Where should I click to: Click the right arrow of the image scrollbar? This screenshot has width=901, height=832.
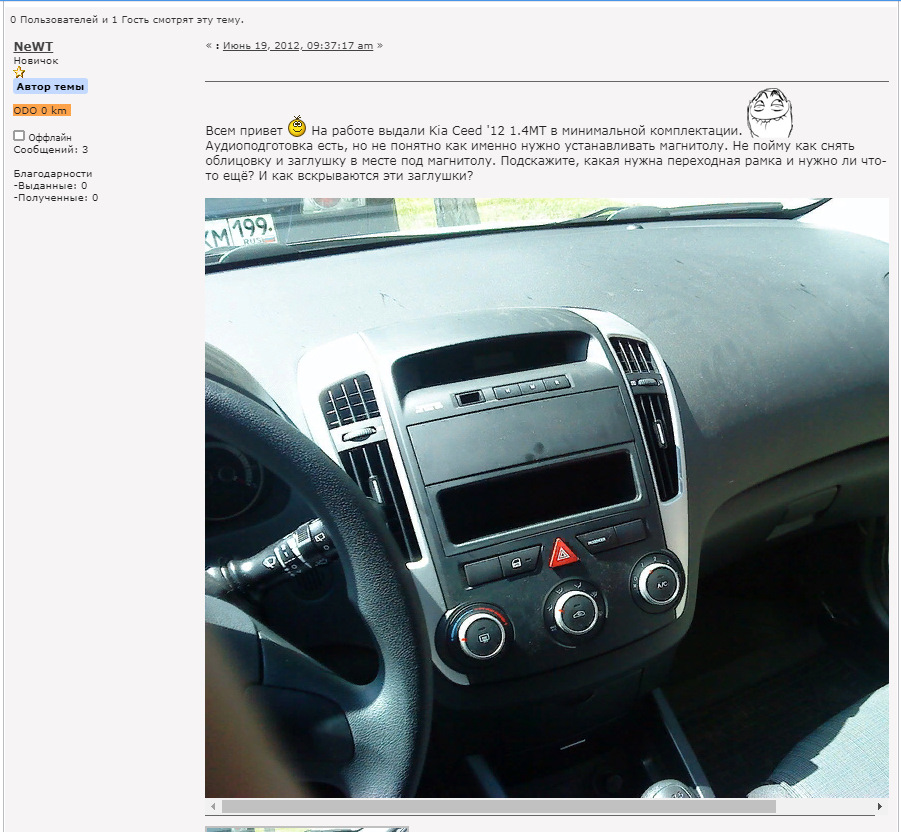coord(880,806)
